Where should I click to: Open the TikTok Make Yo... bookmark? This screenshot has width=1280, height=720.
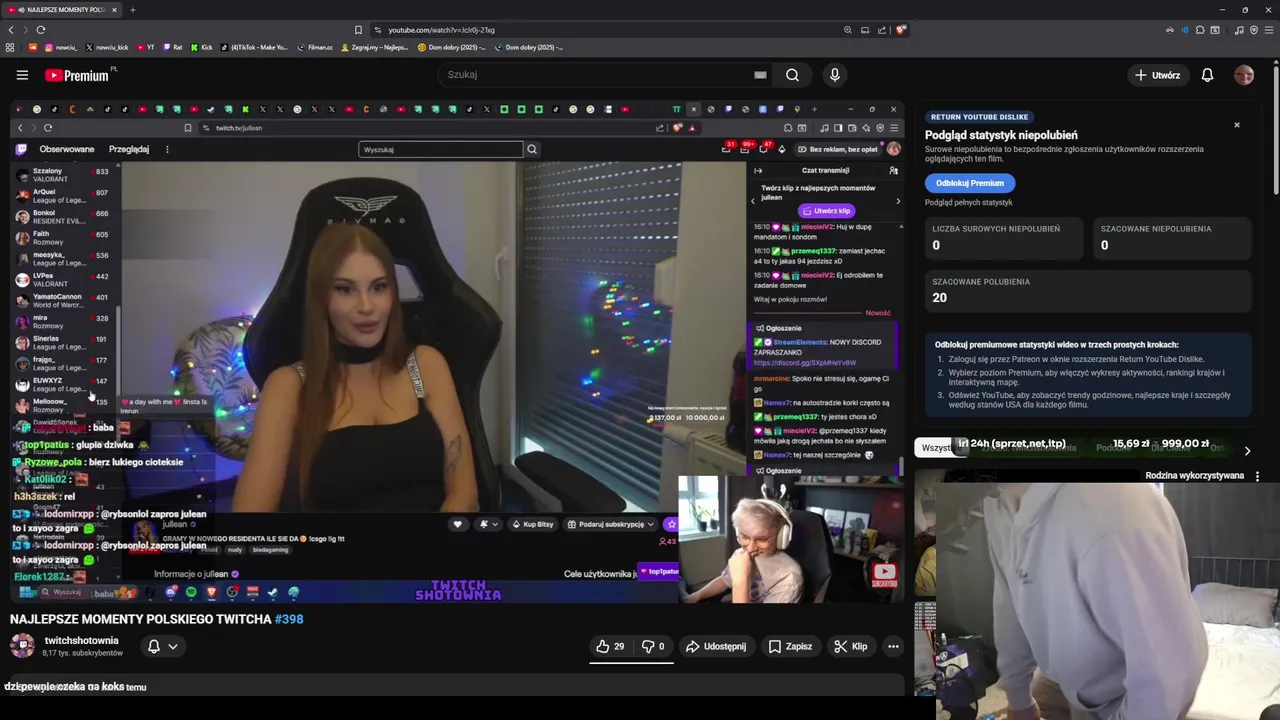(254, 47)
